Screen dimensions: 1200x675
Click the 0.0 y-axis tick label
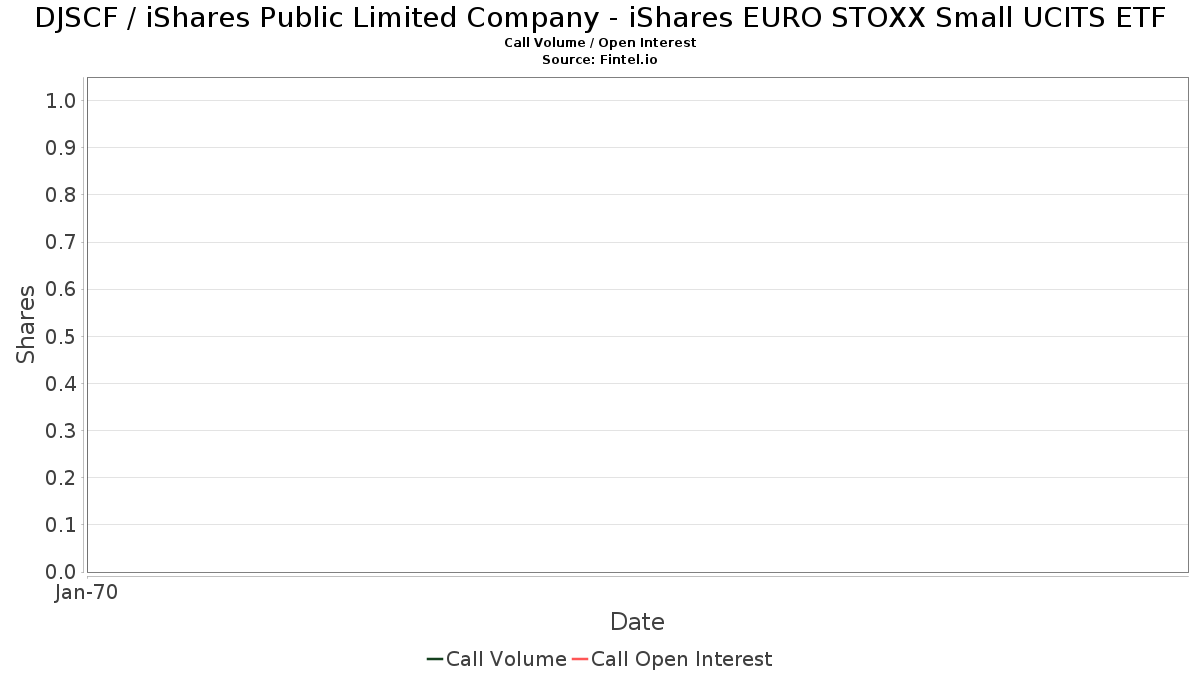pyautogui.click(x=61, y=572)
